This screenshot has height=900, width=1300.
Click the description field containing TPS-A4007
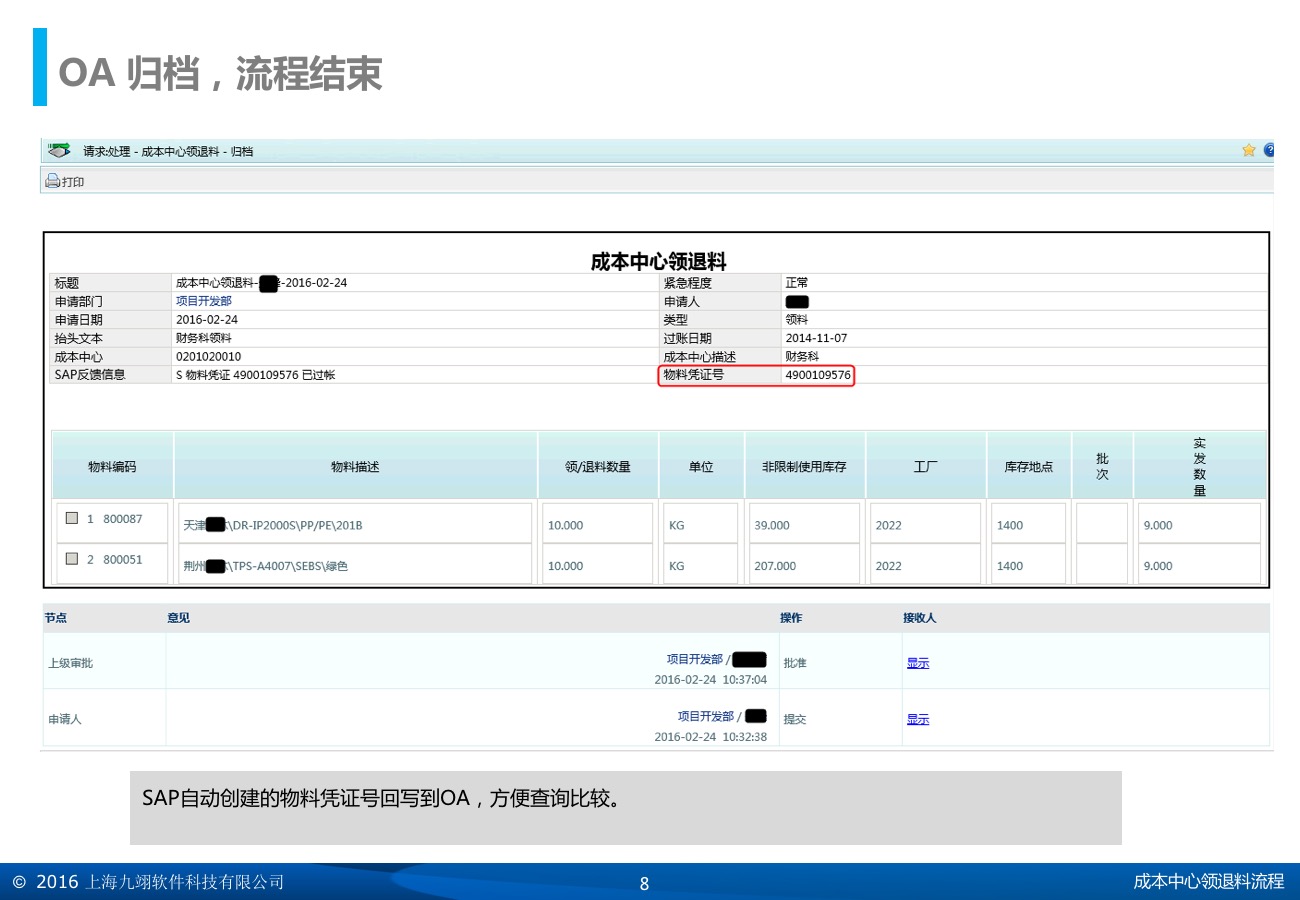click(355, 566)
